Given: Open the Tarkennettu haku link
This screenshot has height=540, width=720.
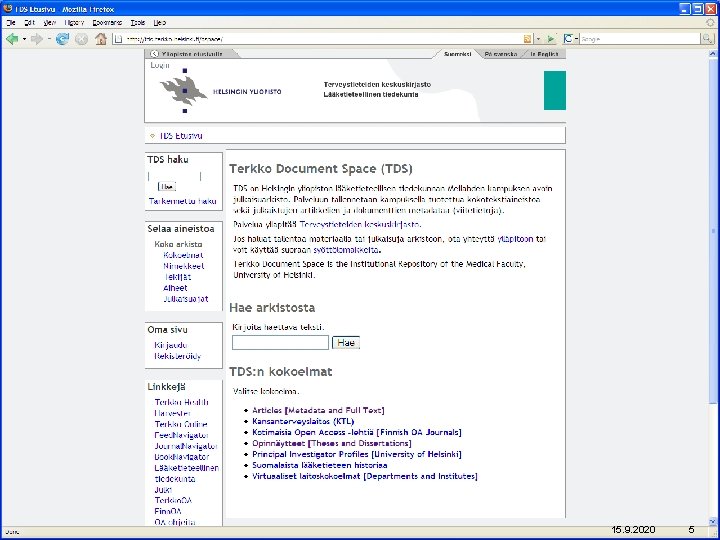Looking at the screenshot, I should (x=183, y=201).
